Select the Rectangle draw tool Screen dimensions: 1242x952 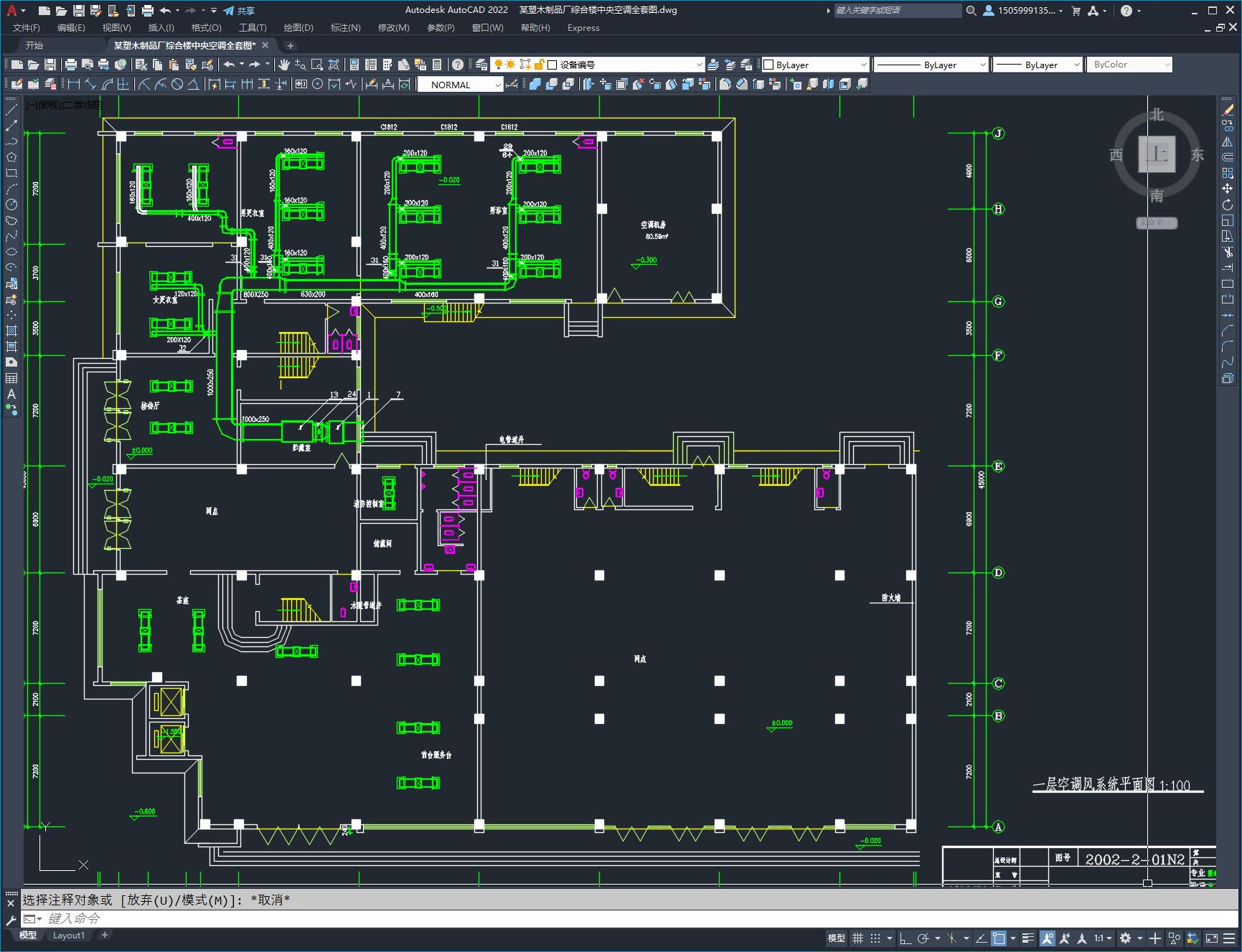coord(11,173)
